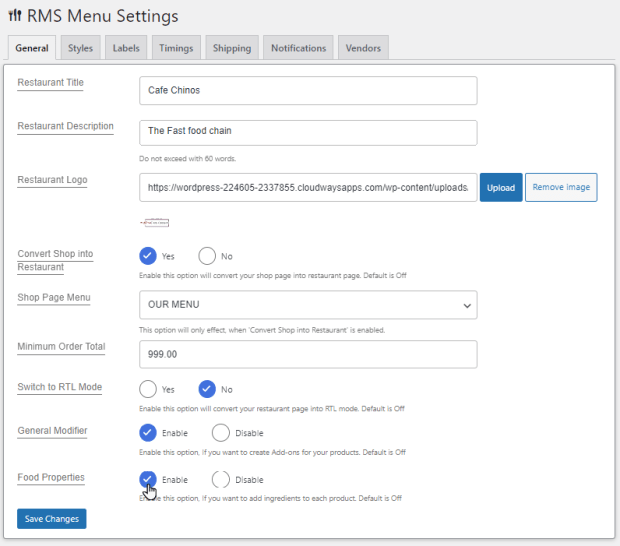Go to the Timings tab
The image size is (620, 546).
178,48
